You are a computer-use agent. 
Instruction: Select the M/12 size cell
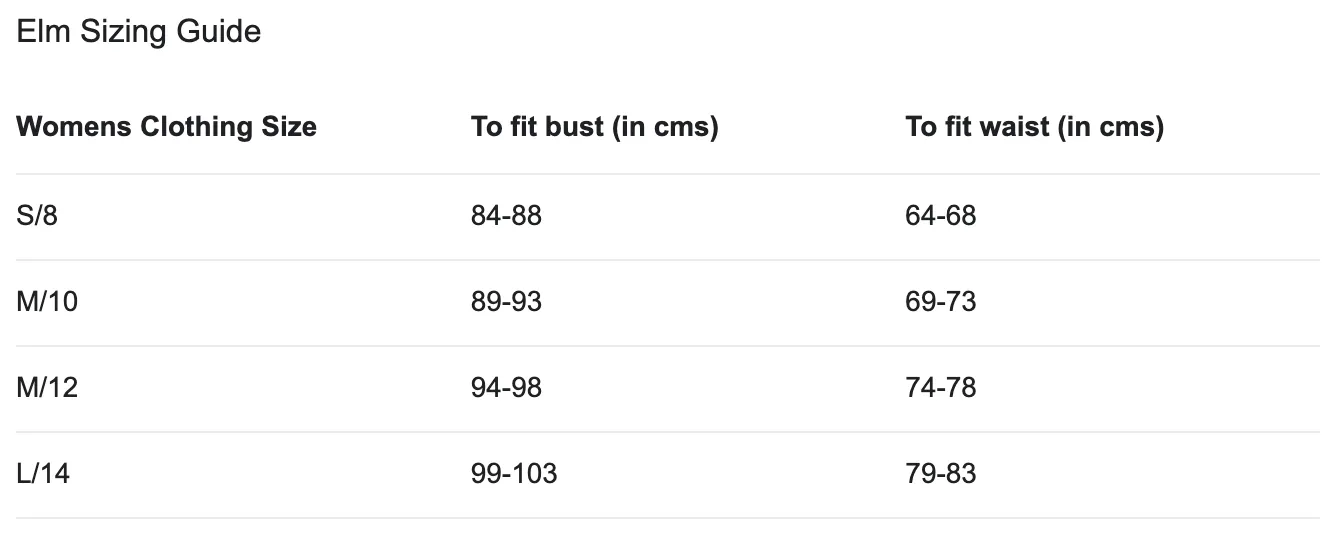47,388
